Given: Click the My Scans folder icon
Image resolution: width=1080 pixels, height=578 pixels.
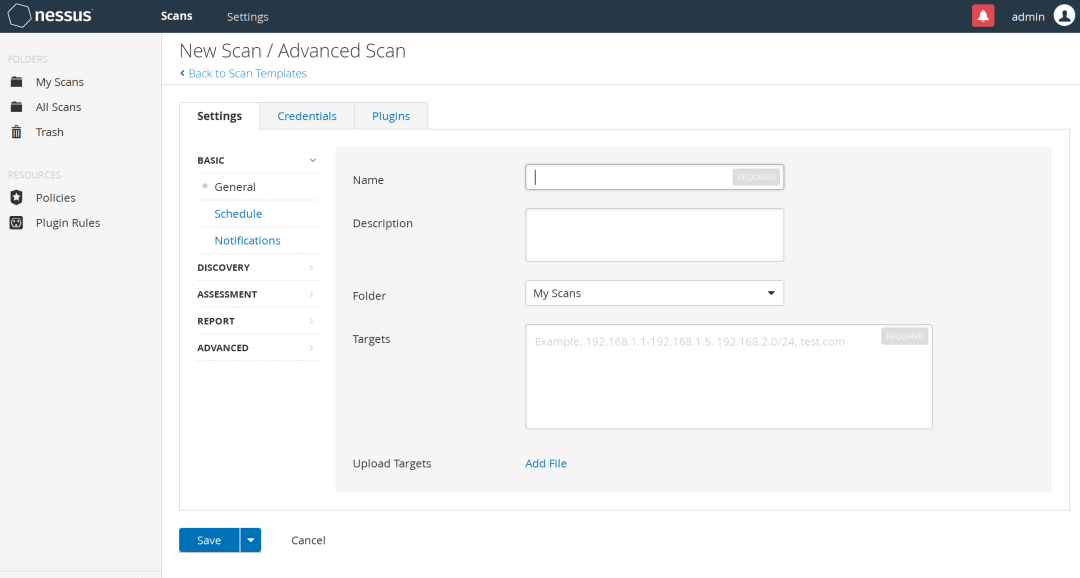Looking at the screenshot, I should (x=17, y=82).
